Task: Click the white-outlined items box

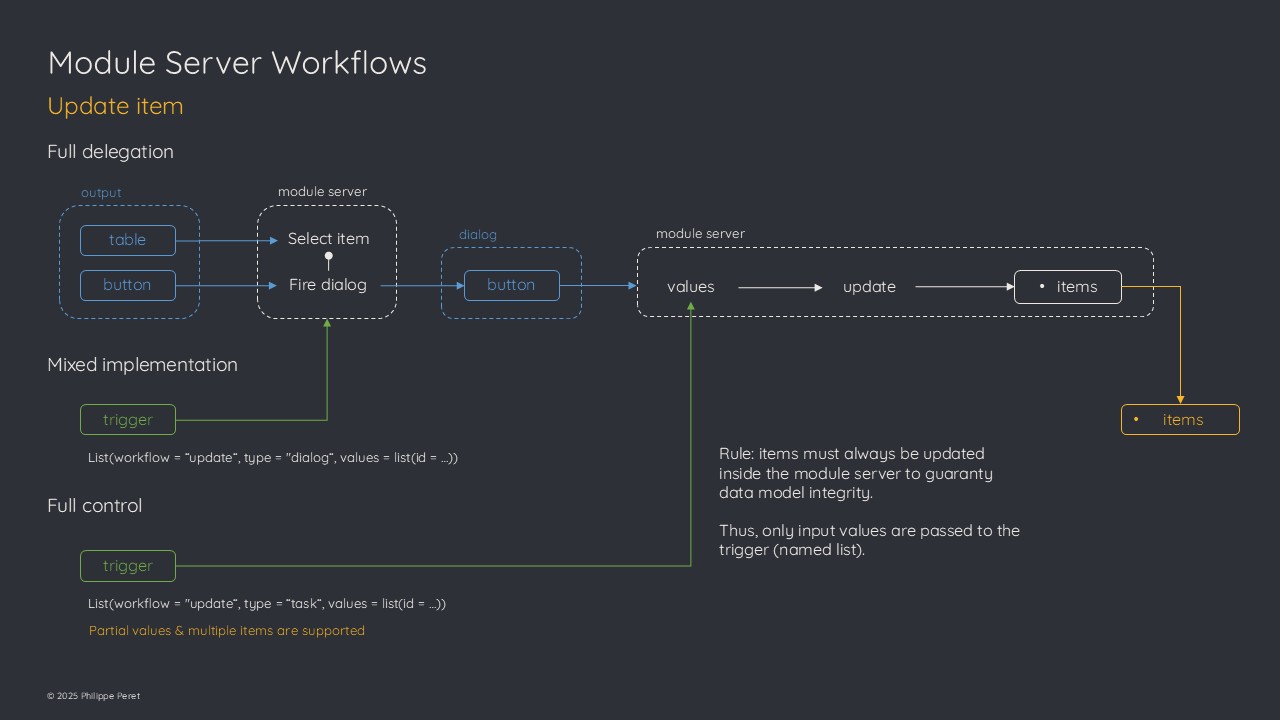Action: (1067, 287)
